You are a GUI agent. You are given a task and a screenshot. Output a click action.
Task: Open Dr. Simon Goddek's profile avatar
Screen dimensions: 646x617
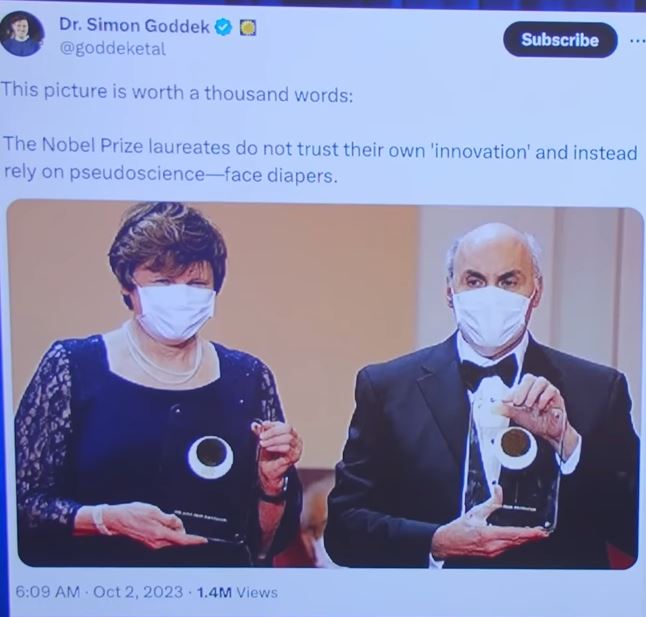(22, 35)
